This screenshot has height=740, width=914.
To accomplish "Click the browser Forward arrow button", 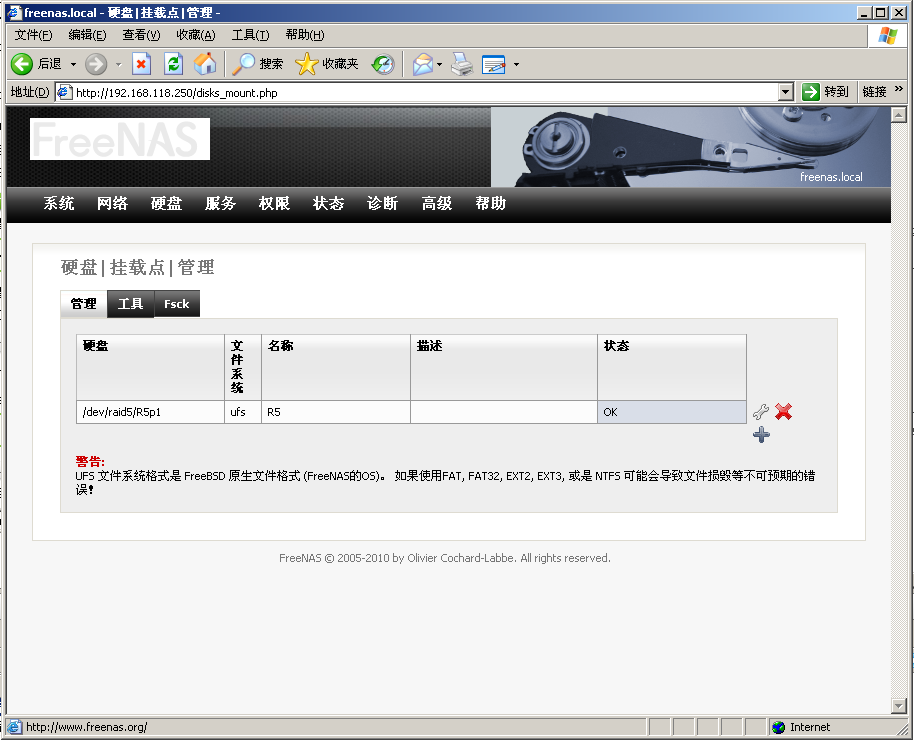I will (x=96, y=64).
